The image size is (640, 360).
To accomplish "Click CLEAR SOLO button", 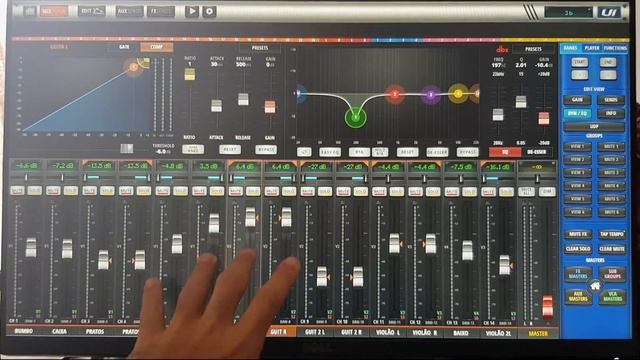I will click(x=578, y=249).
